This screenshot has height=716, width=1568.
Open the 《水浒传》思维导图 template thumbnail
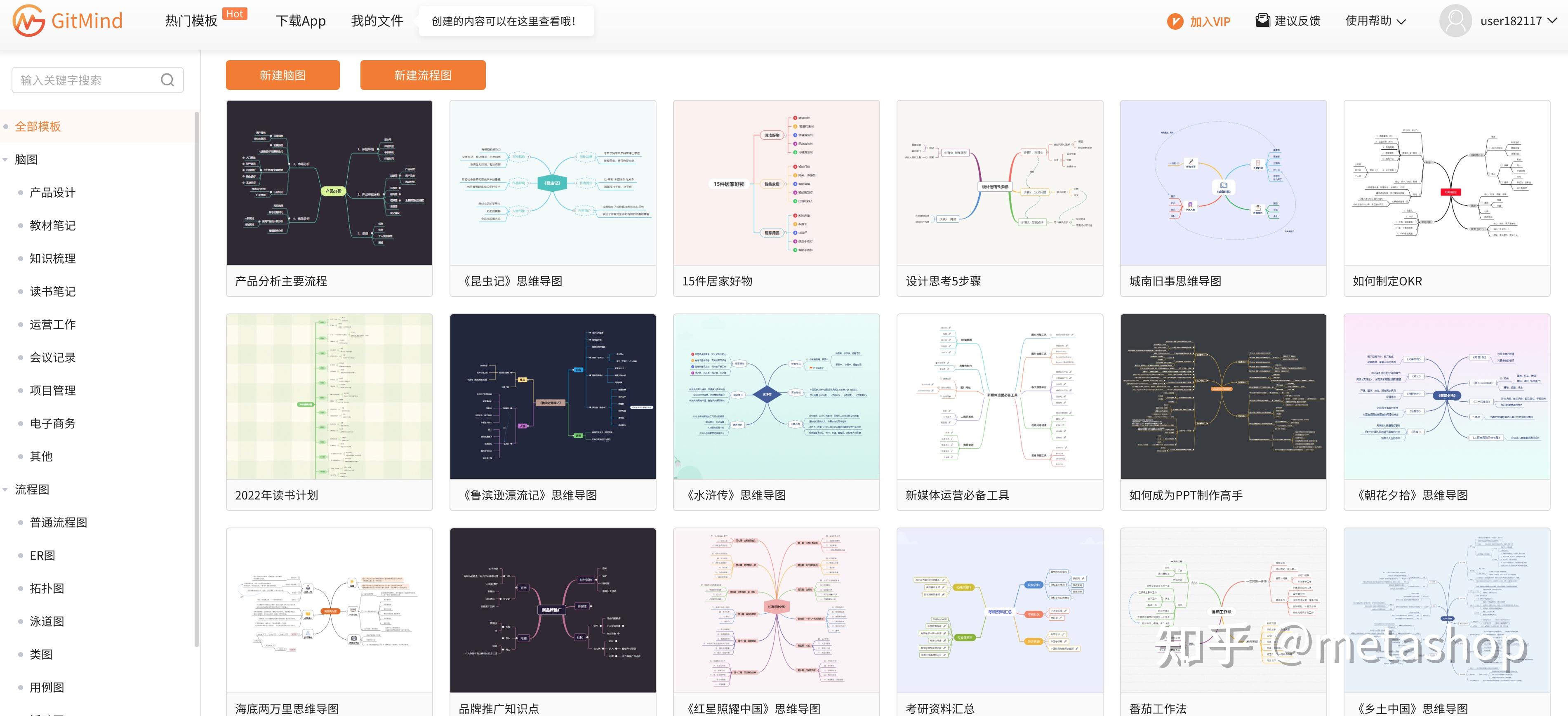[776, 396]
